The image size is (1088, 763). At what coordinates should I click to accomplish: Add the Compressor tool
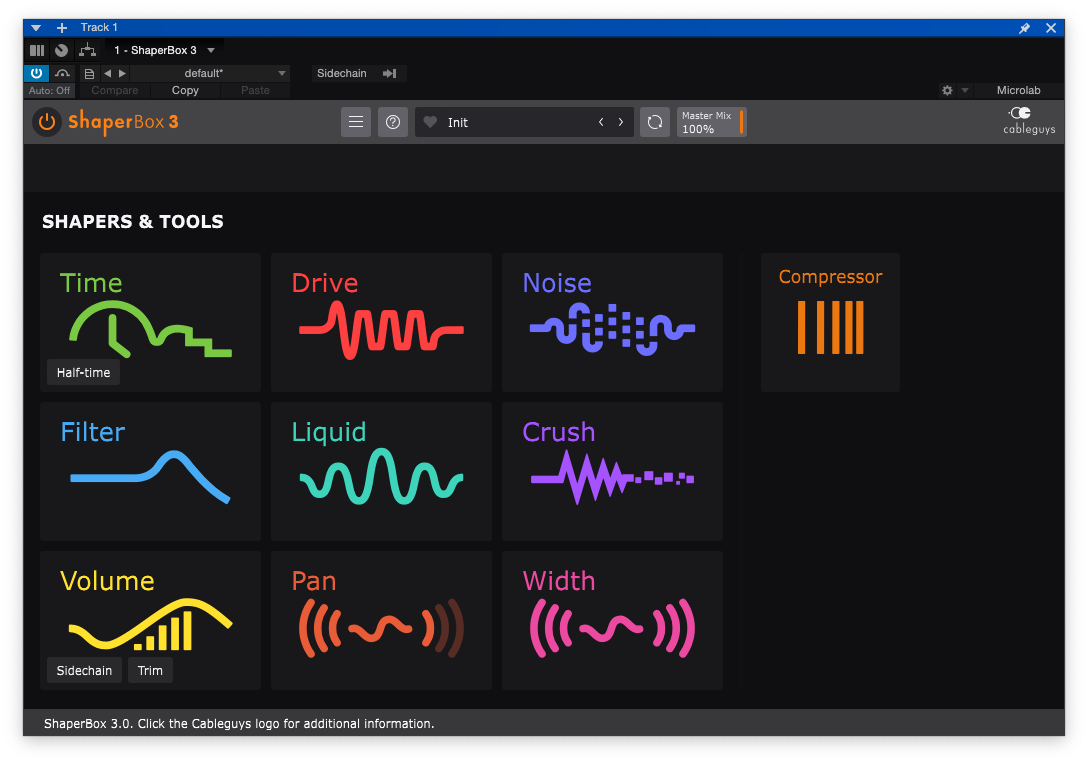tap(830, 323)
